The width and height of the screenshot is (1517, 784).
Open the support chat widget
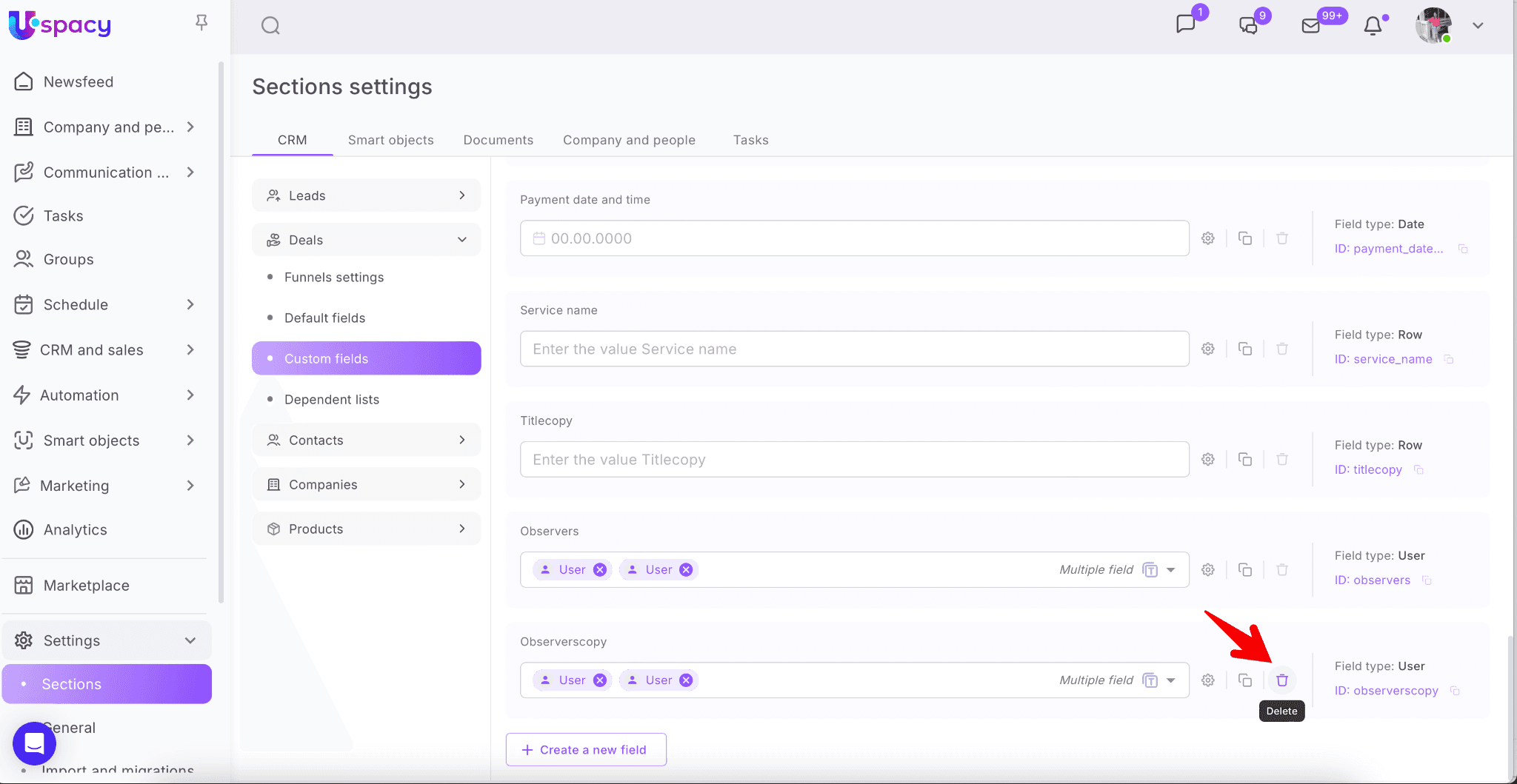point(34,743)
